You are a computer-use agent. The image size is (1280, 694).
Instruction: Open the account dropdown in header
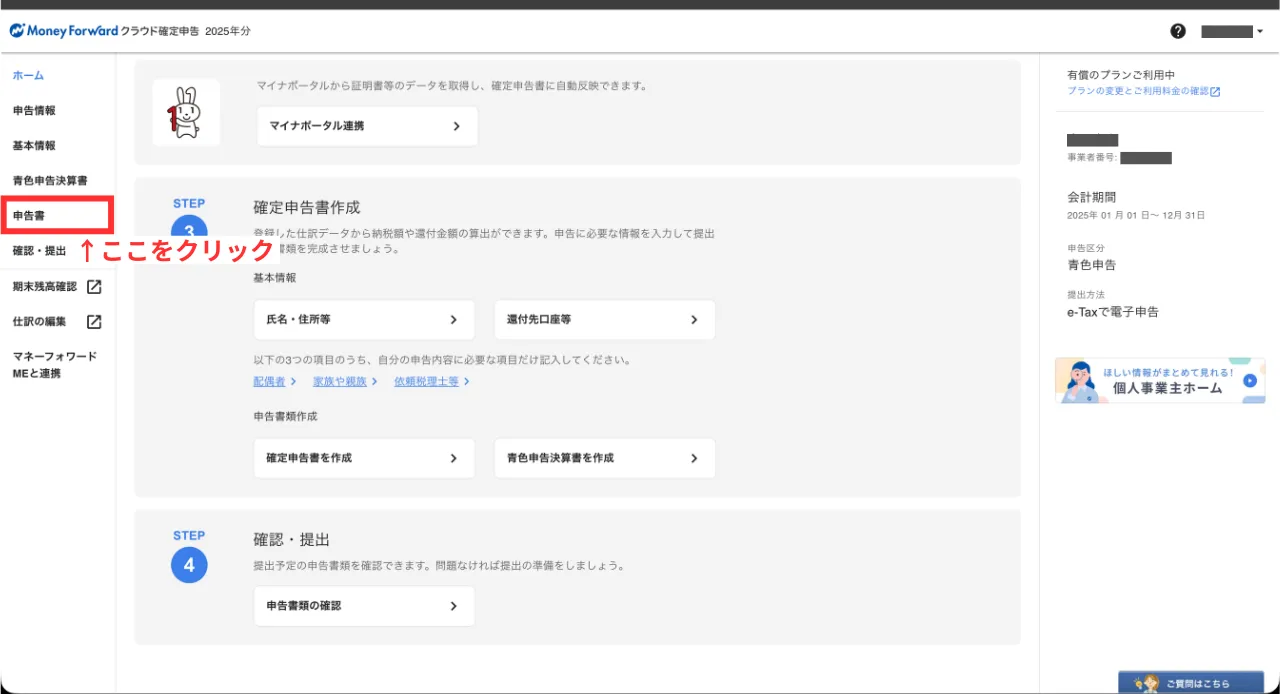point(1232,31)
